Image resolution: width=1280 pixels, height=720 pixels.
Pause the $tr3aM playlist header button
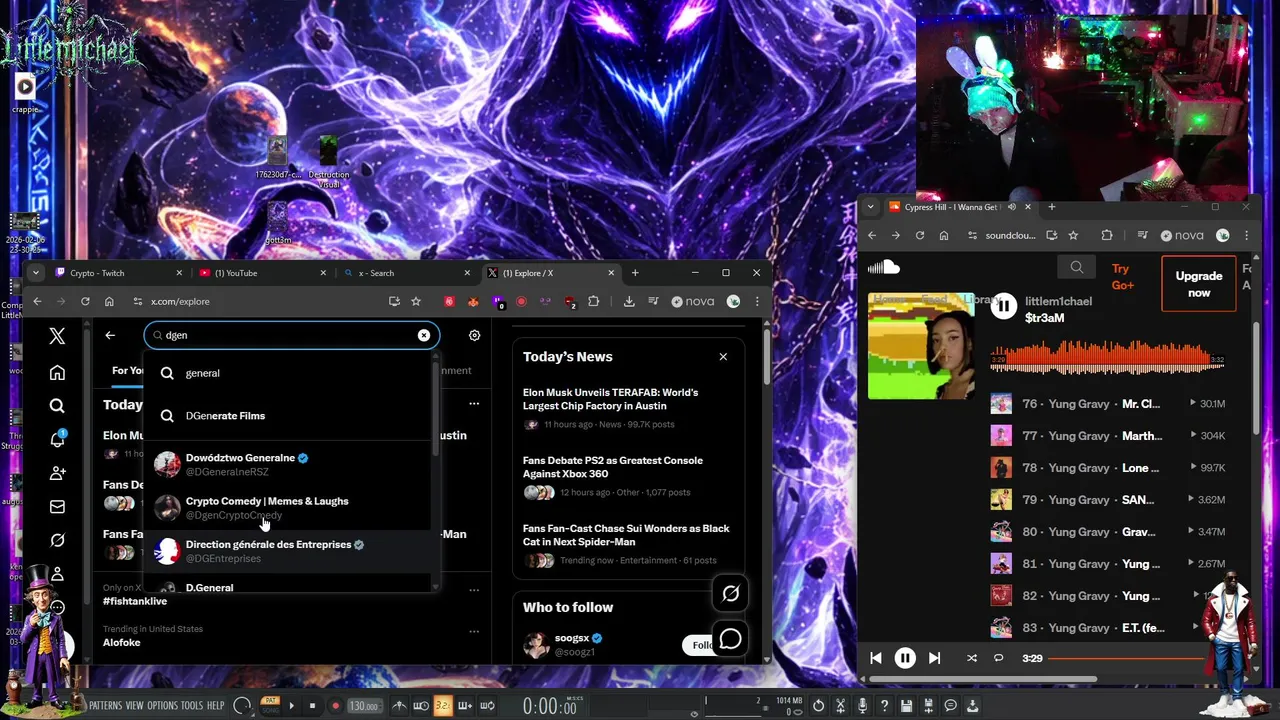[1004, 307]
